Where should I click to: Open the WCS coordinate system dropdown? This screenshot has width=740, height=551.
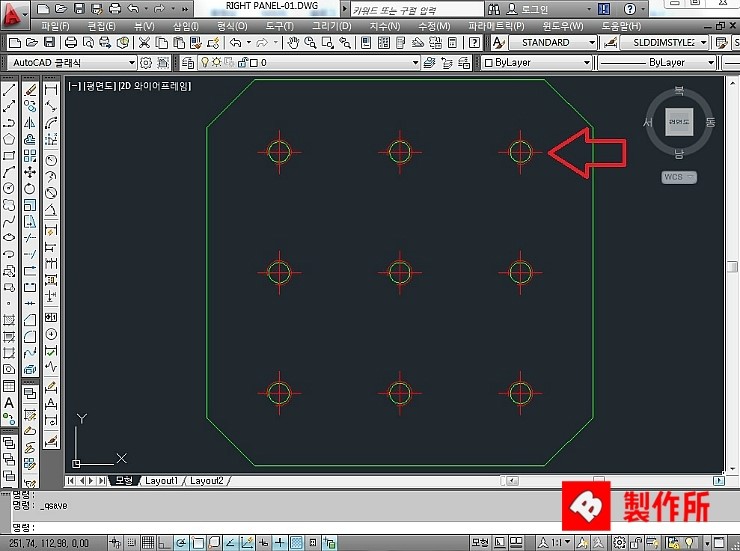point(679,177)
